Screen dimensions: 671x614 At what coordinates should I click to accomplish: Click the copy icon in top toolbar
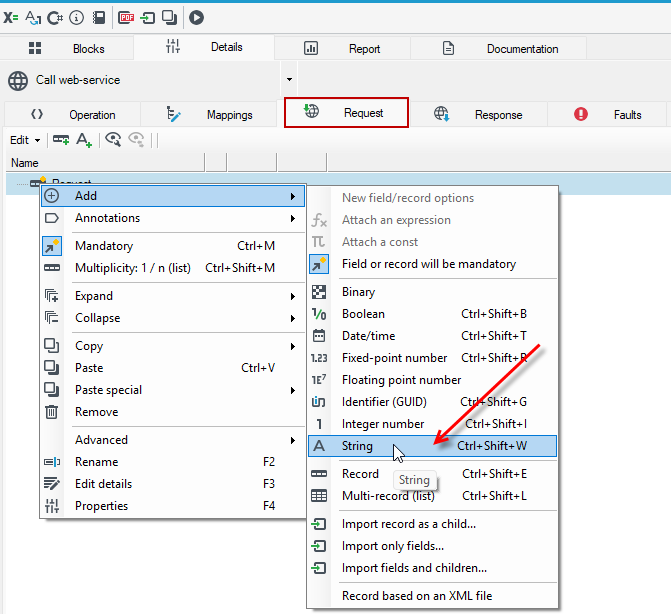point(169,18)
